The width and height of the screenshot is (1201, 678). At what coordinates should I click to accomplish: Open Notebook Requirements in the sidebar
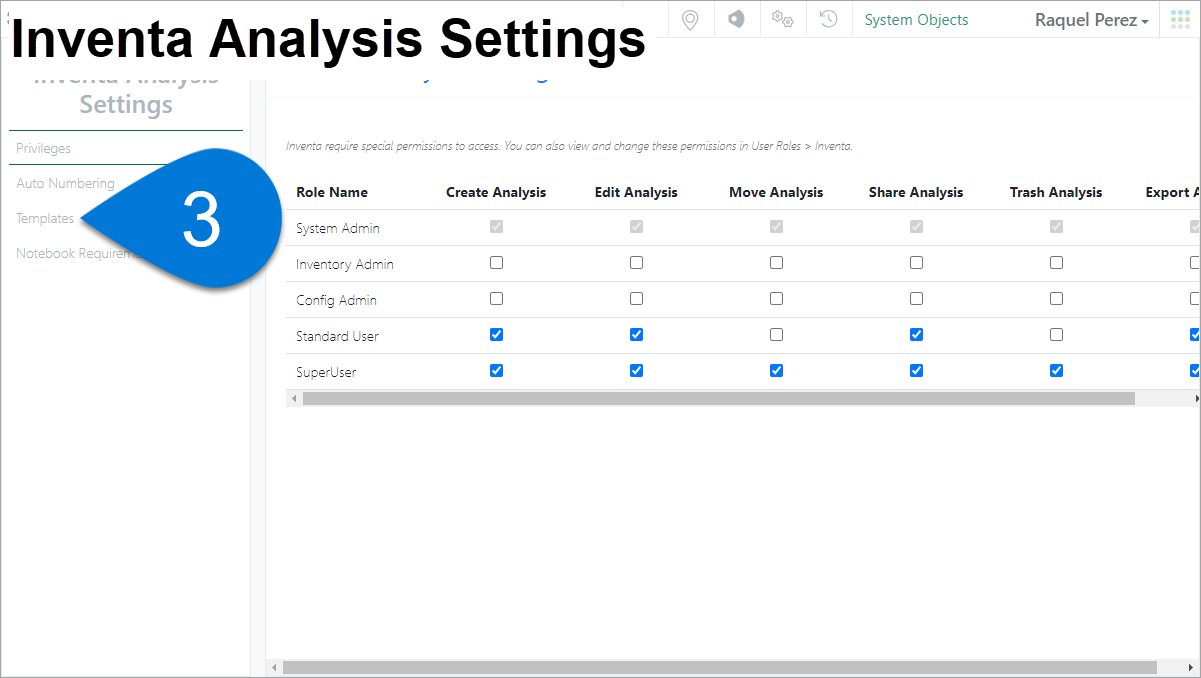tap(77, 253)
